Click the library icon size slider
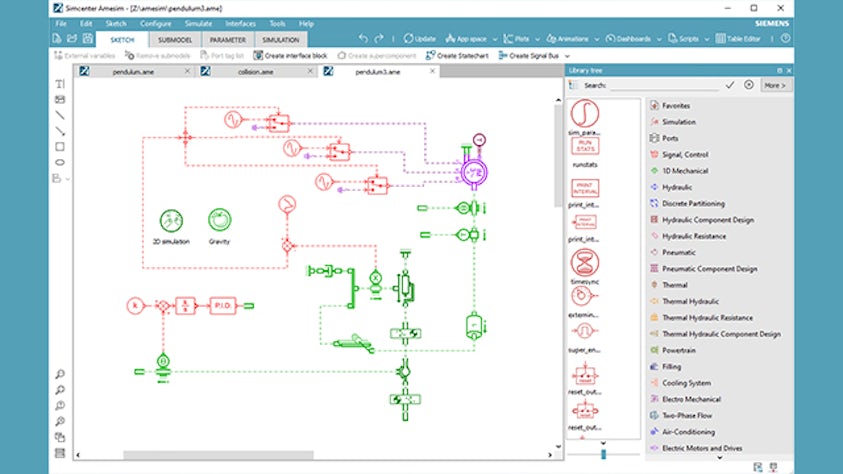843x474 pixels. (x=603, y=454)
